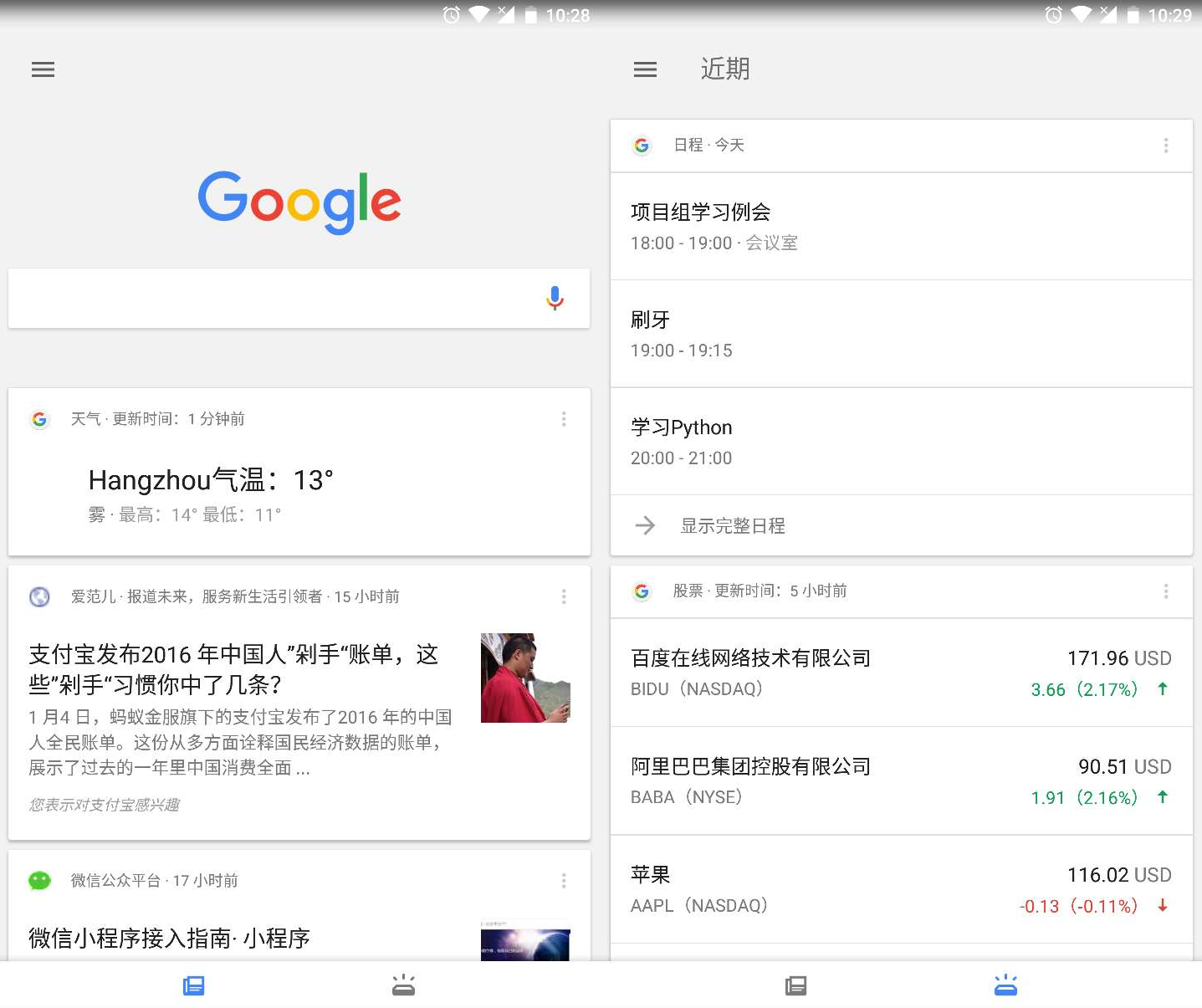Click 90.51 USD Alibaba price
1202x1008 pixels.
tap(1125, 766)
